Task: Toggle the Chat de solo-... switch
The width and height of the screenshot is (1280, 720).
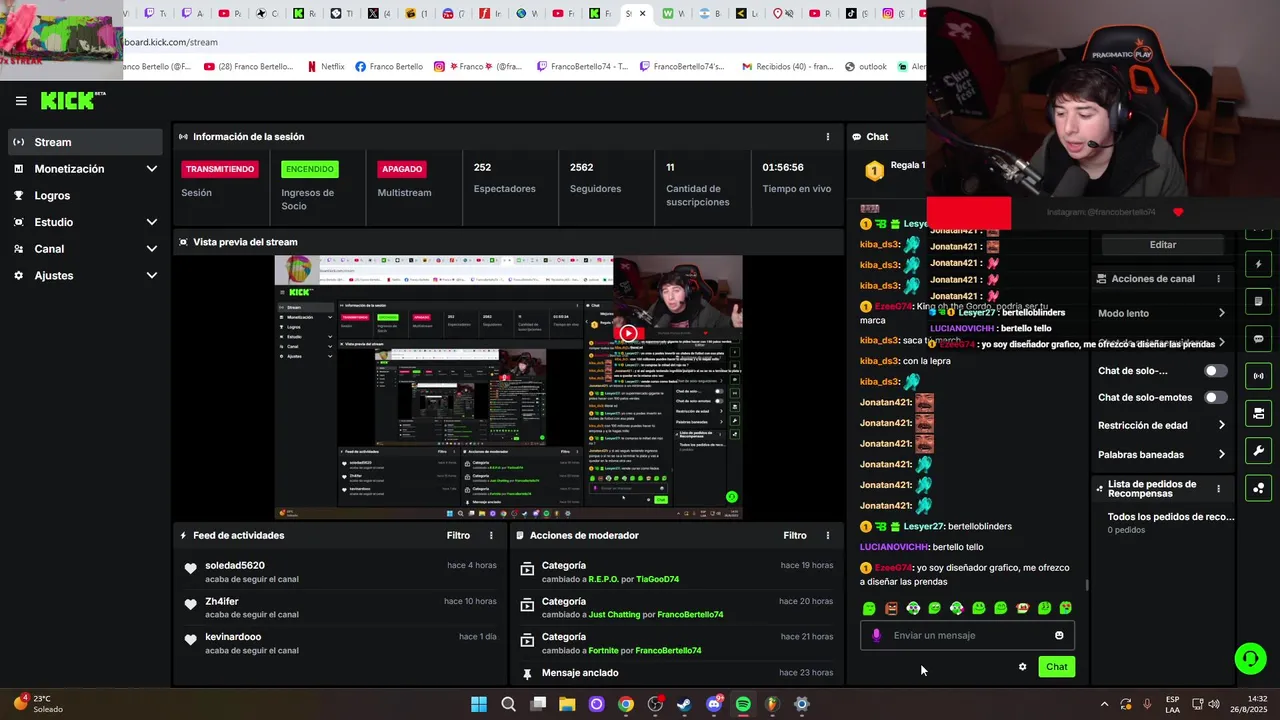Action: [x=1215, y=371]
